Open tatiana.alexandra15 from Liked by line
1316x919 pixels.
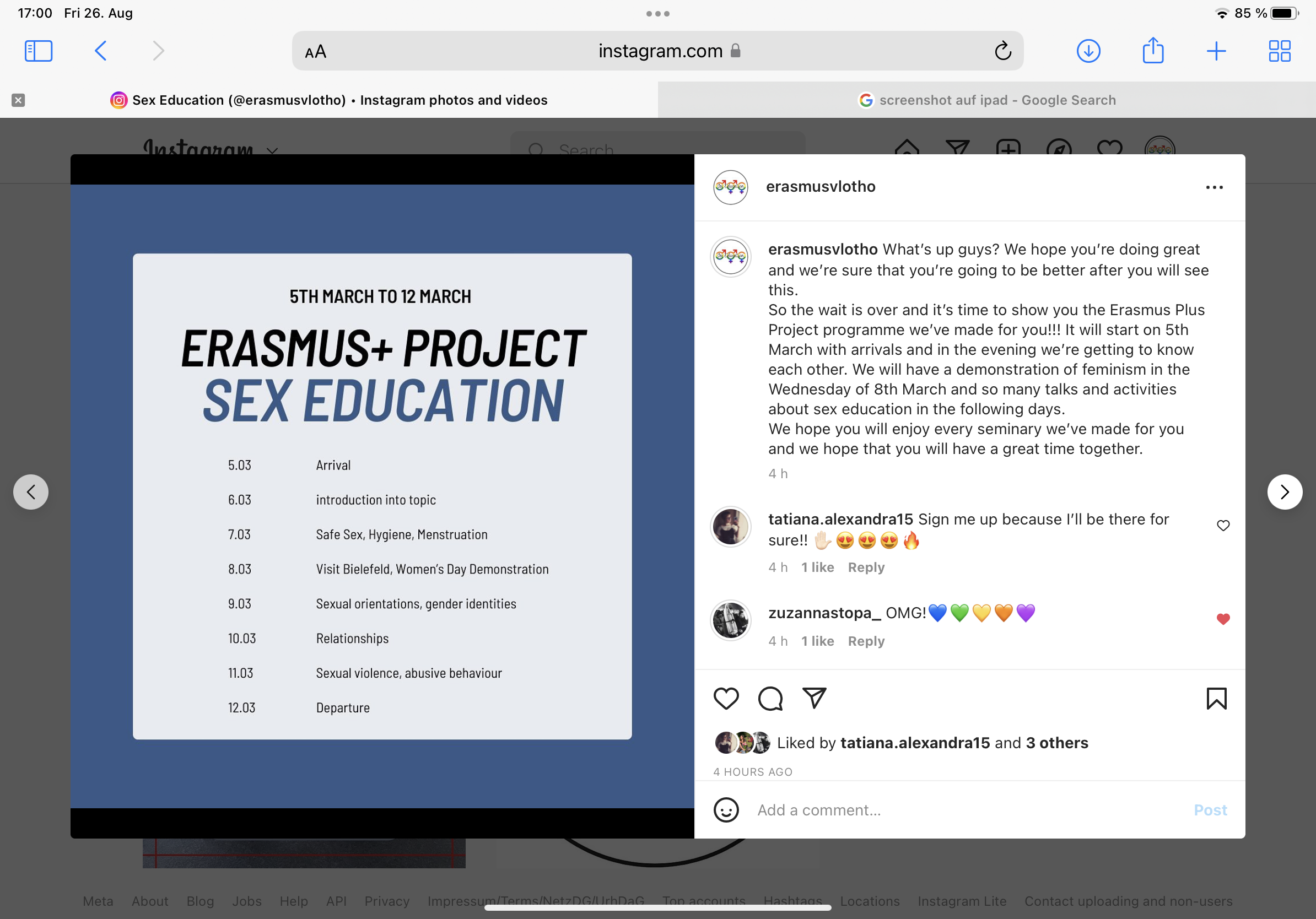point(915,743)
